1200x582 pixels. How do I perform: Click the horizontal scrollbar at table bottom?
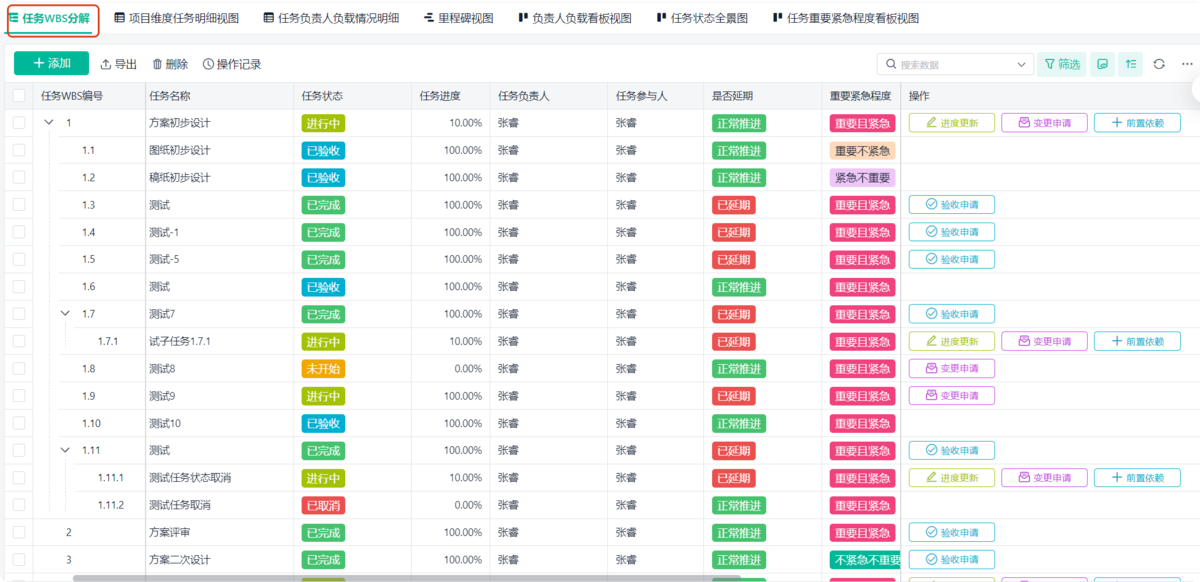(x=408, y=578)
